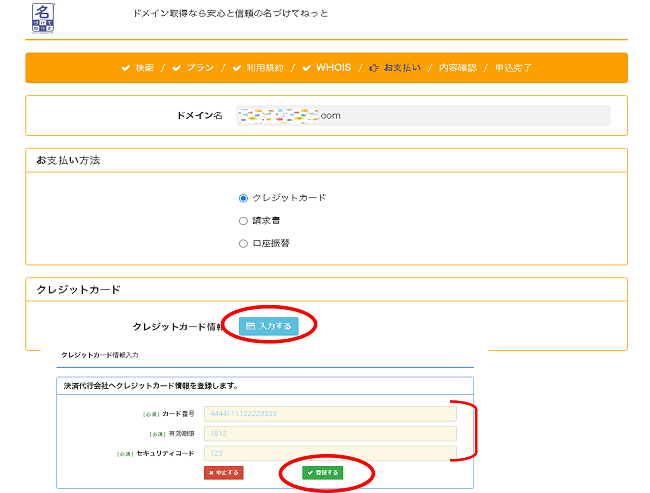This screenshot has height=493, width=650.
Task: Click the 申込完了 step in breadcrumb
Action: pos(513,68)
